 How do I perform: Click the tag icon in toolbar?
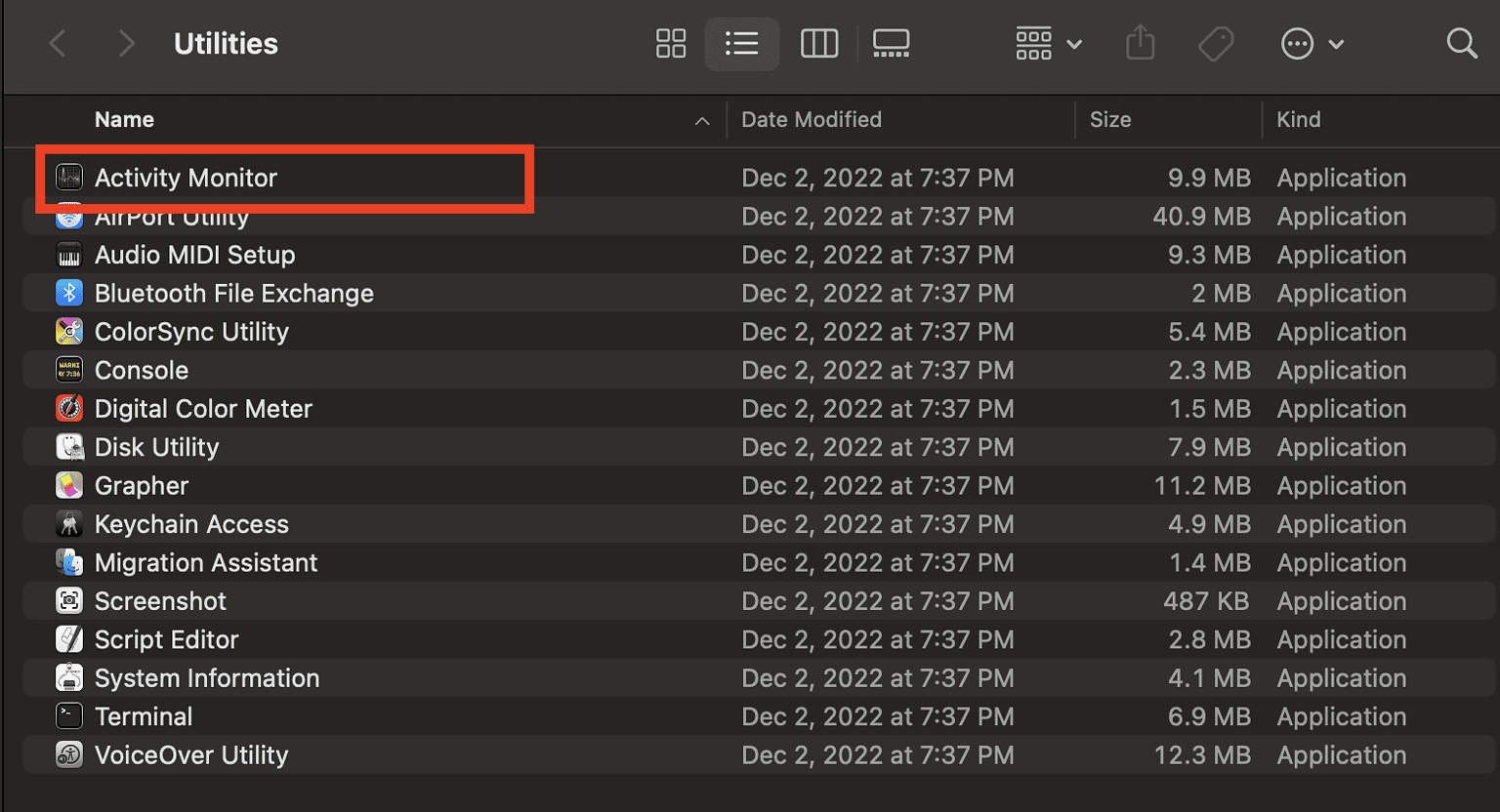1216,44
